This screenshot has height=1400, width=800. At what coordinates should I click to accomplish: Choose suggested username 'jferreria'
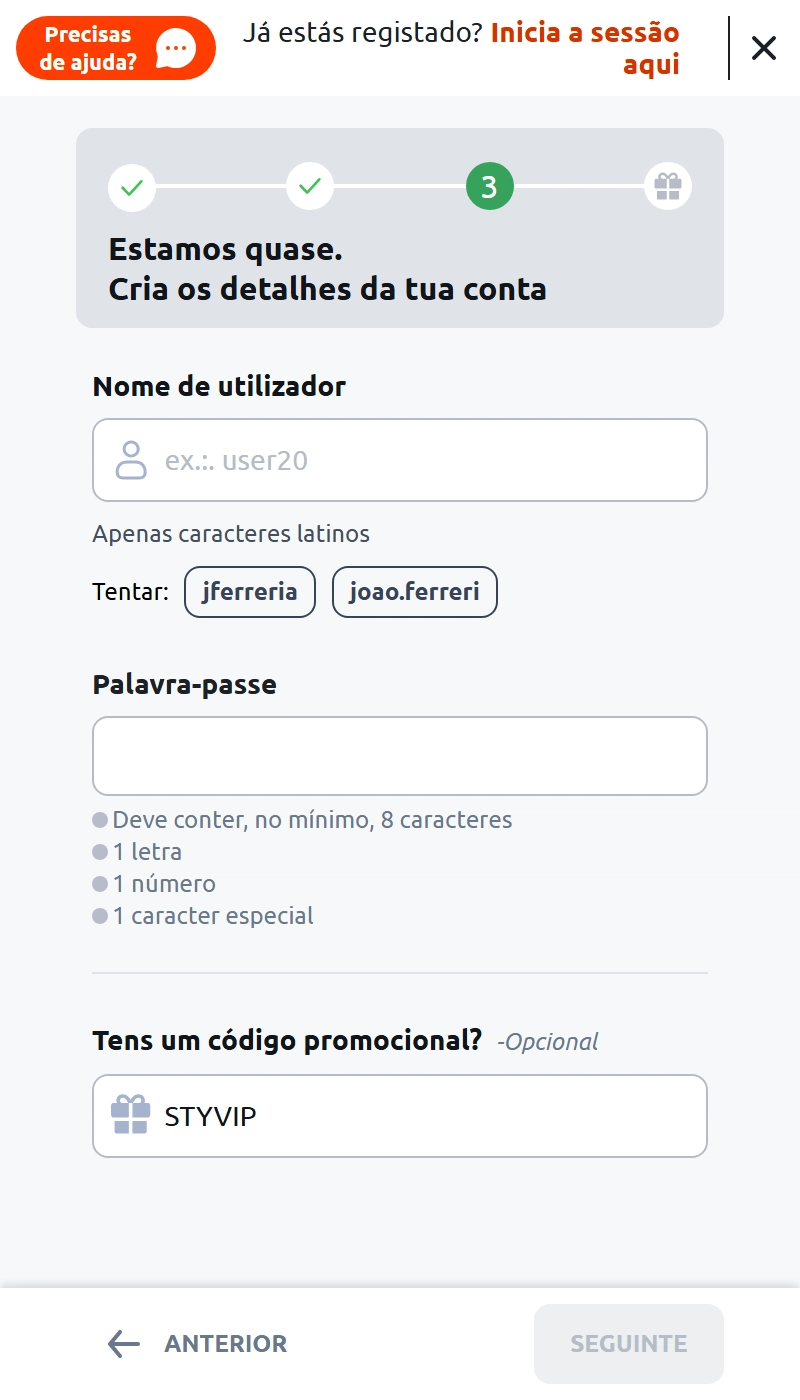[250, 591]
